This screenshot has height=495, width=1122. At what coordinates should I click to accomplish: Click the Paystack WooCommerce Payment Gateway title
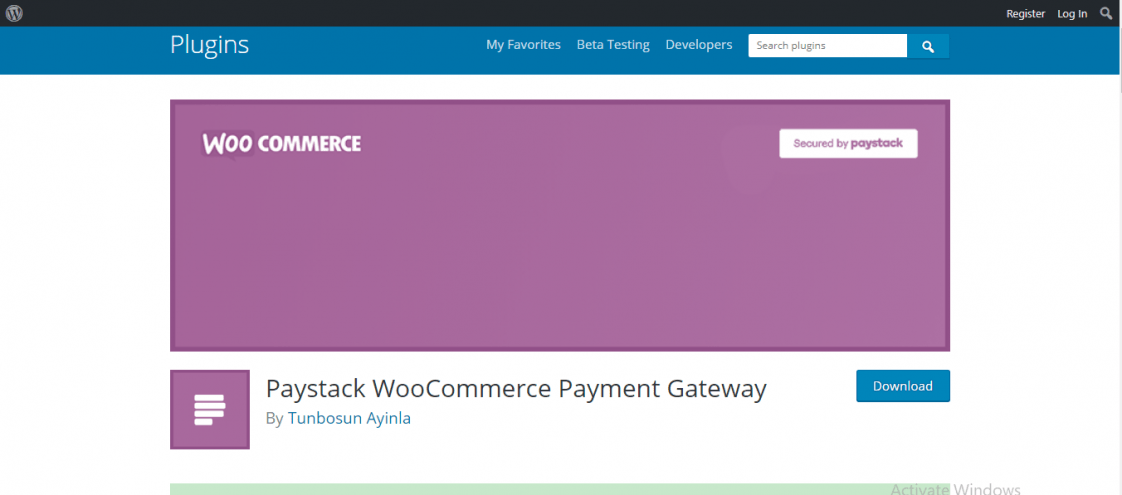click(516, 388)
